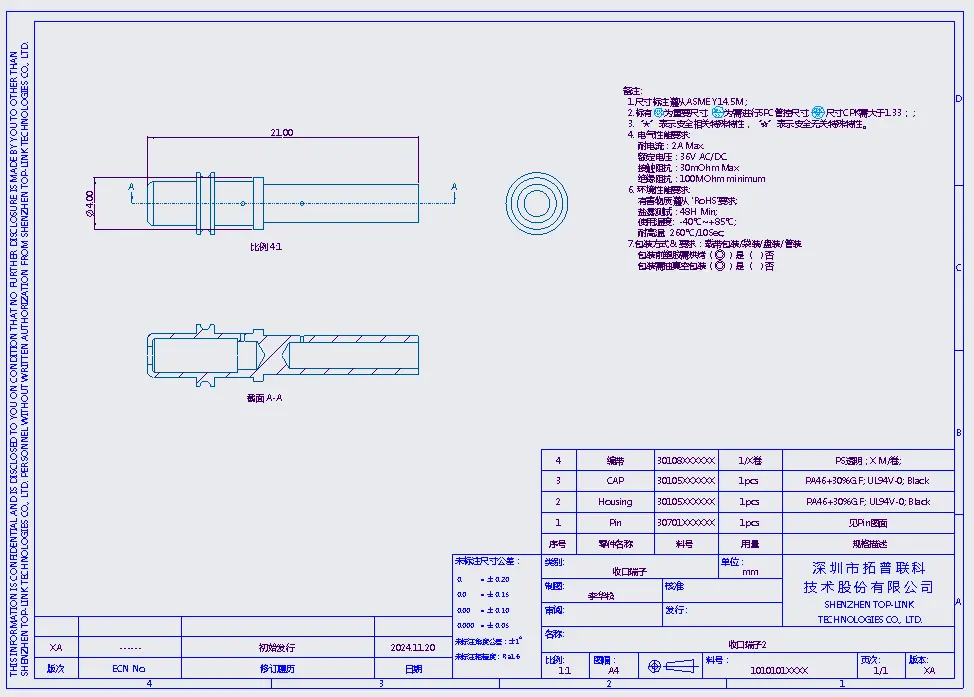Click the Housing row in parts table
Viewport: 974px width, 697px height.
coord(615,502)
